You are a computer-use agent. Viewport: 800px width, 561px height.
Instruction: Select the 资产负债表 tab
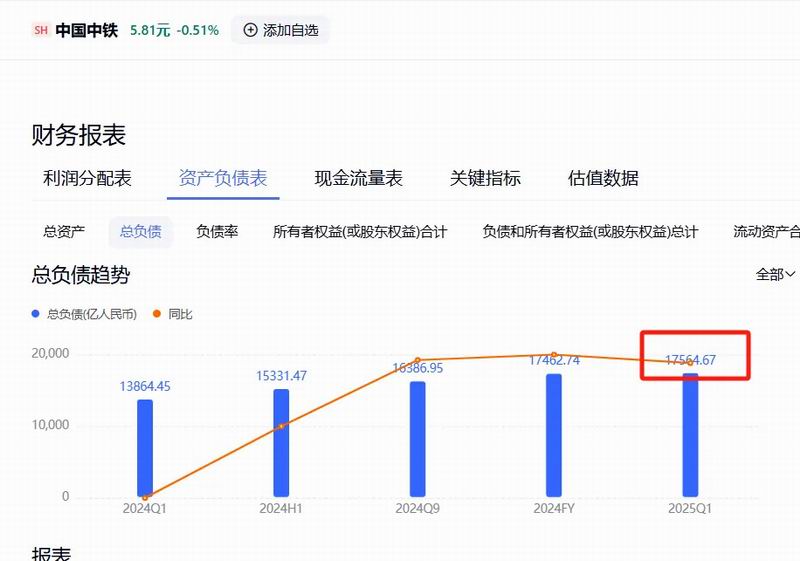point(223,179)
